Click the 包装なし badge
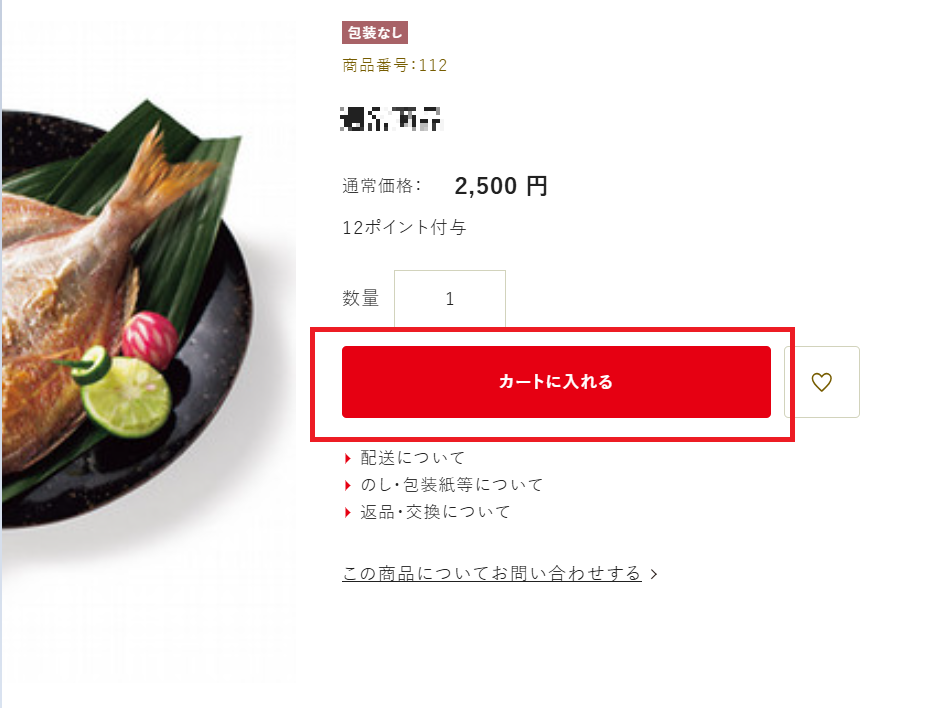The image size is (950, 708). point(375,33)
